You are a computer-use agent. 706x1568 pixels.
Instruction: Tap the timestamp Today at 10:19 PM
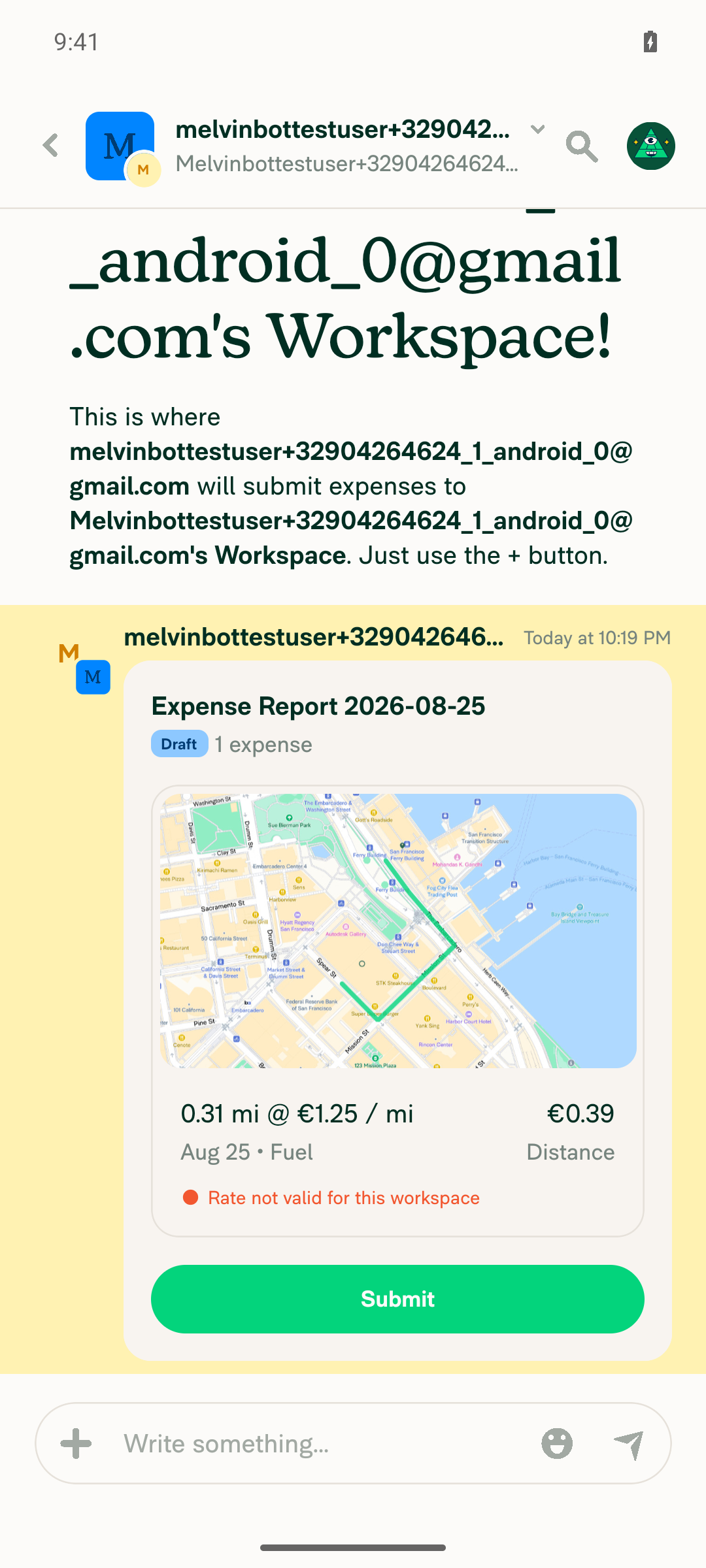pyautogui.click(x=597, y=638)
